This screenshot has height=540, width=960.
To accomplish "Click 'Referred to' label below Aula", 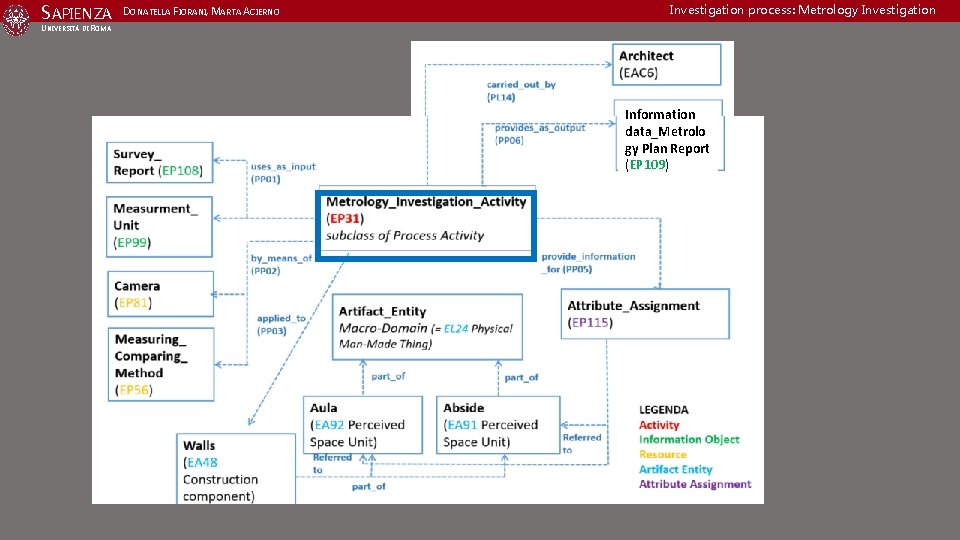I will 332,463.
